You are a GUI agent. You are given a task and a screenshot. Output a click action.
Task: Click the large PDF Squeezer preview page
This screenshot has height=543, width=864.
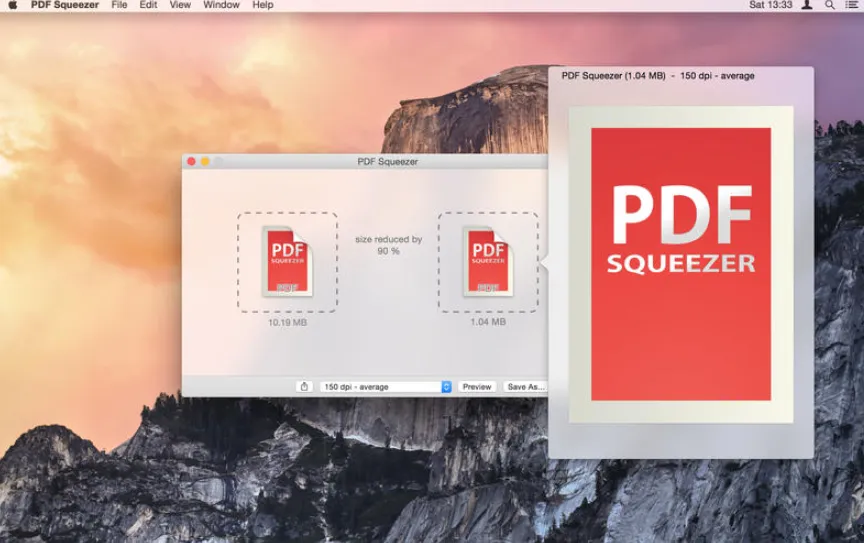pos(681,265)
